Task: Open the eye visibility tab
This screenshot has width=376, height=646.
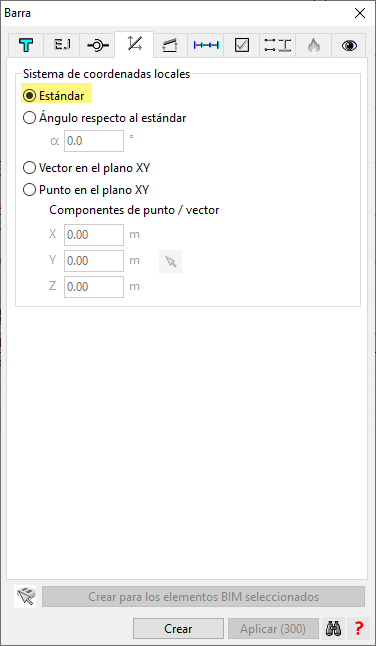Action: coord(349,45)
